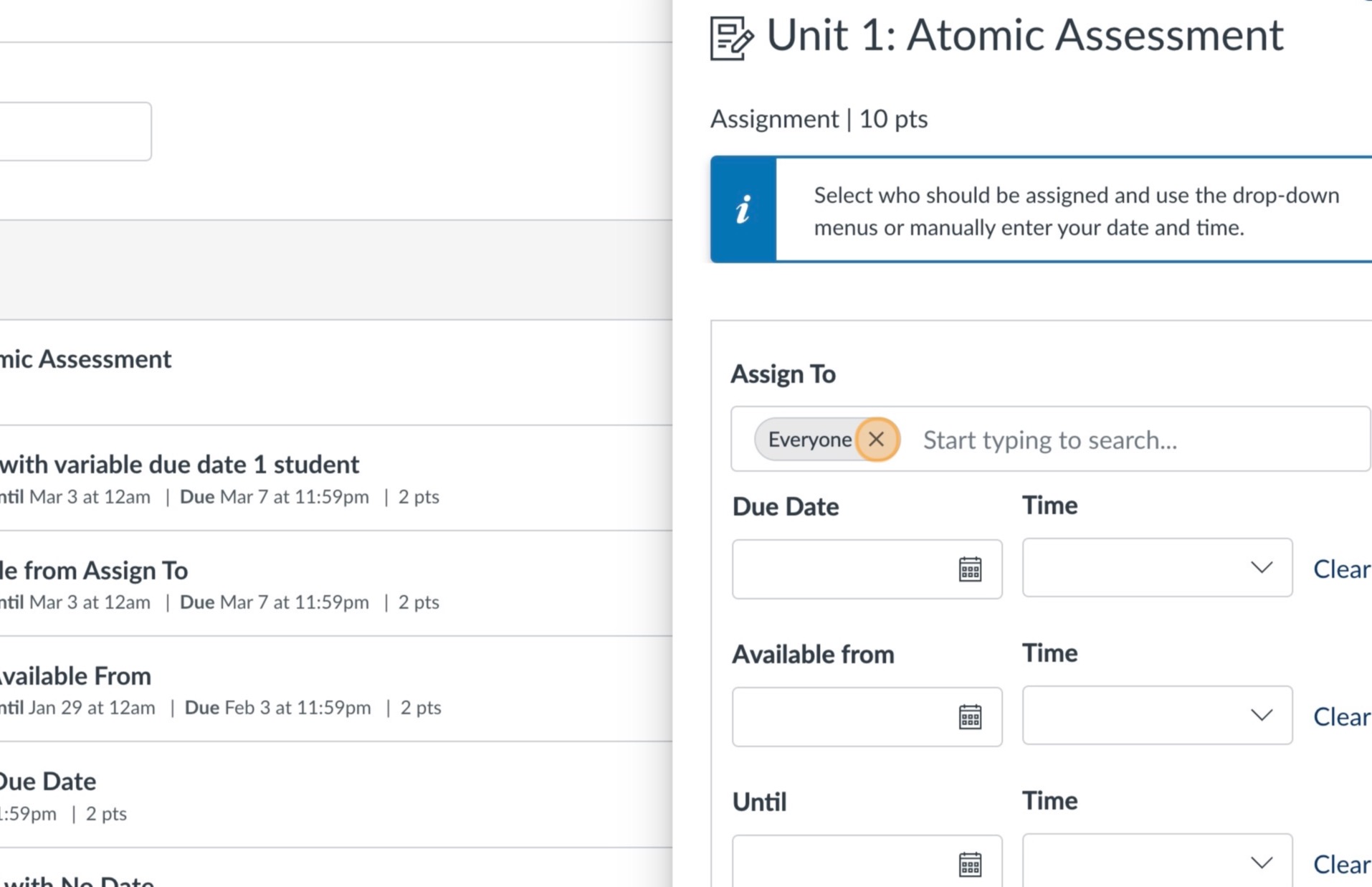Expand the Time dropdown for Due Date
Image resolution: width=1372 pixels, height=887 pixels.
[x=1157, y=568]
